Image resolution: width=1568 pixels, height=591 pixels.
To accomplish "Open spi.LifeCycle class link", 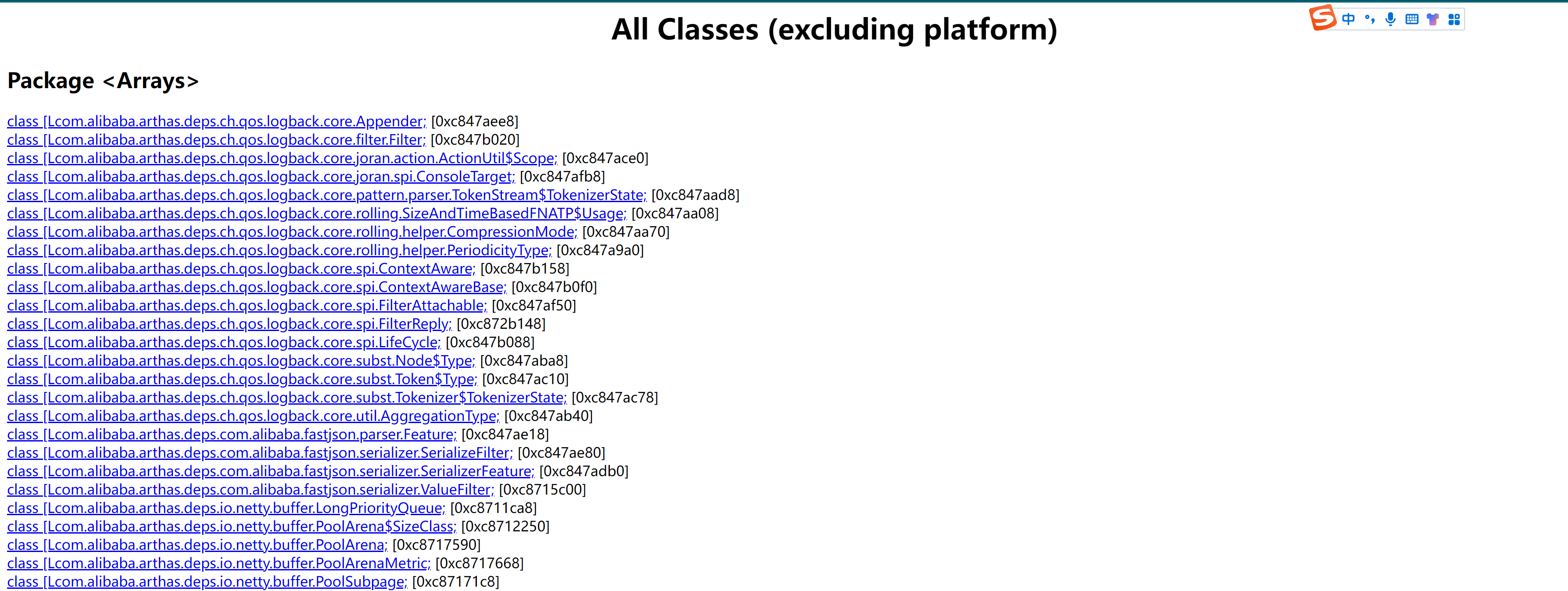I will pyautogui.click(x=224, y=342).
